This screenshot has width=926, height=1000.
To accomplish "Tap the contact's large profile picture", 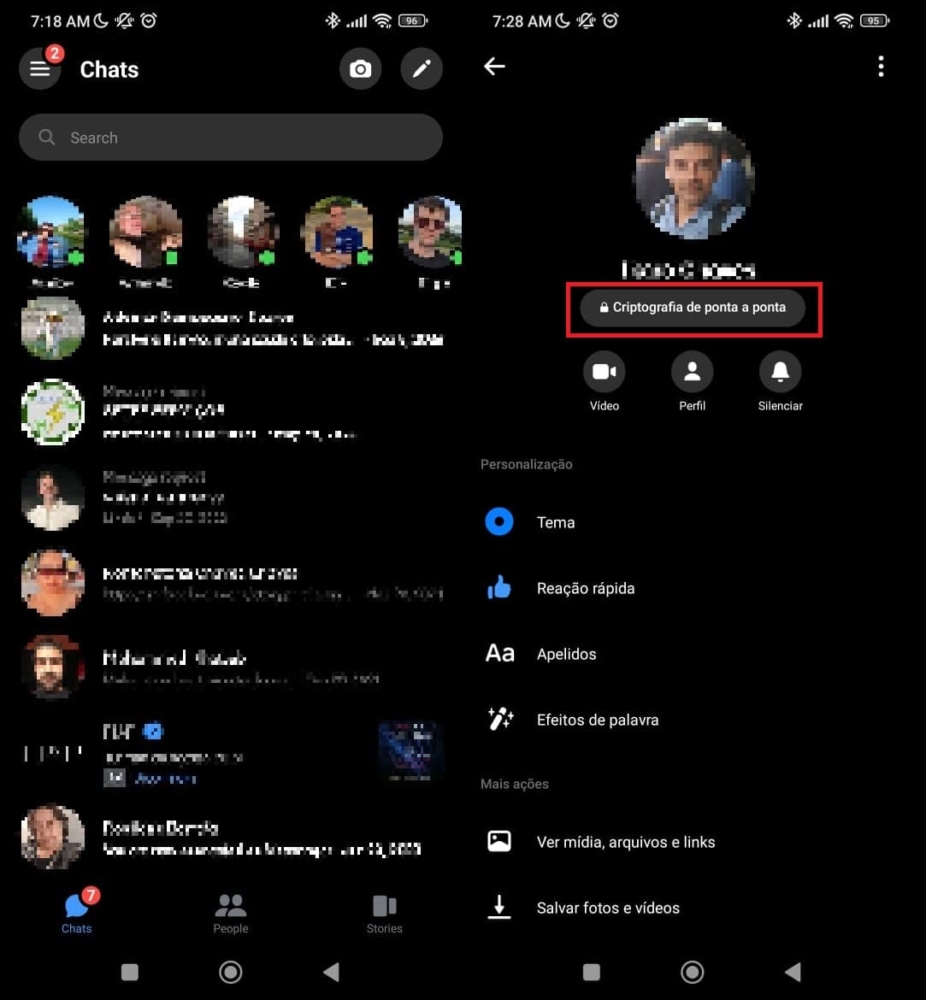I will 694,179.
